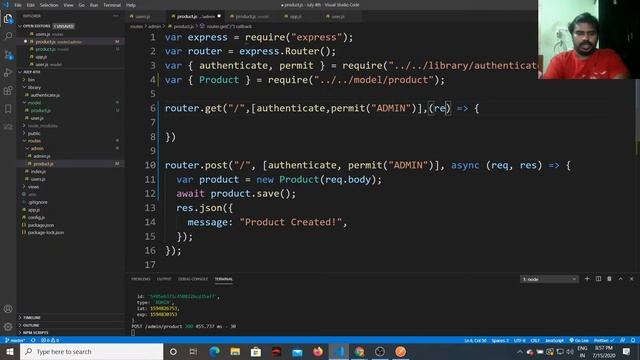This screenshot has width=640, height=360.
Task: Expand the public folder
Action: pyautogui.click(x=34, y=133)
